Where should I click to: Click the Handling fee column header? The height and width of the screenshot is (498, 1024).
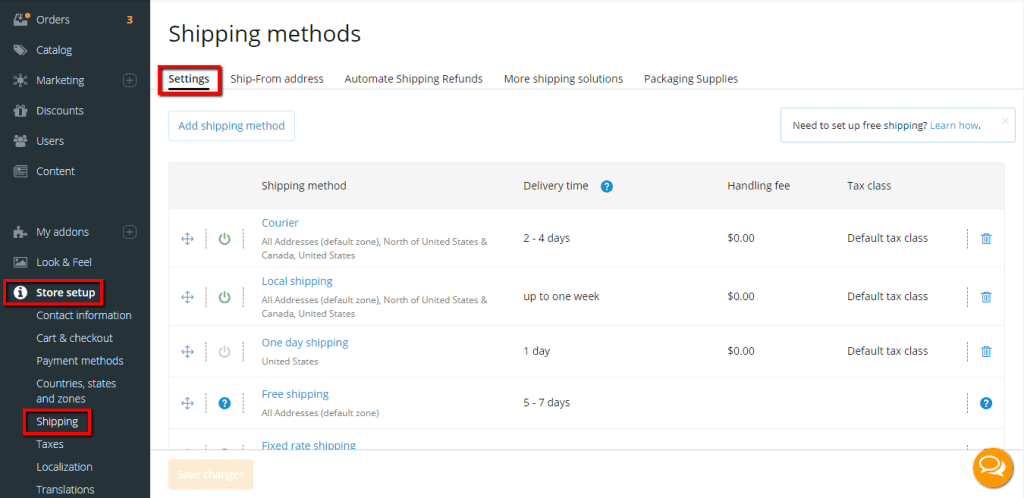click(759, 186)
